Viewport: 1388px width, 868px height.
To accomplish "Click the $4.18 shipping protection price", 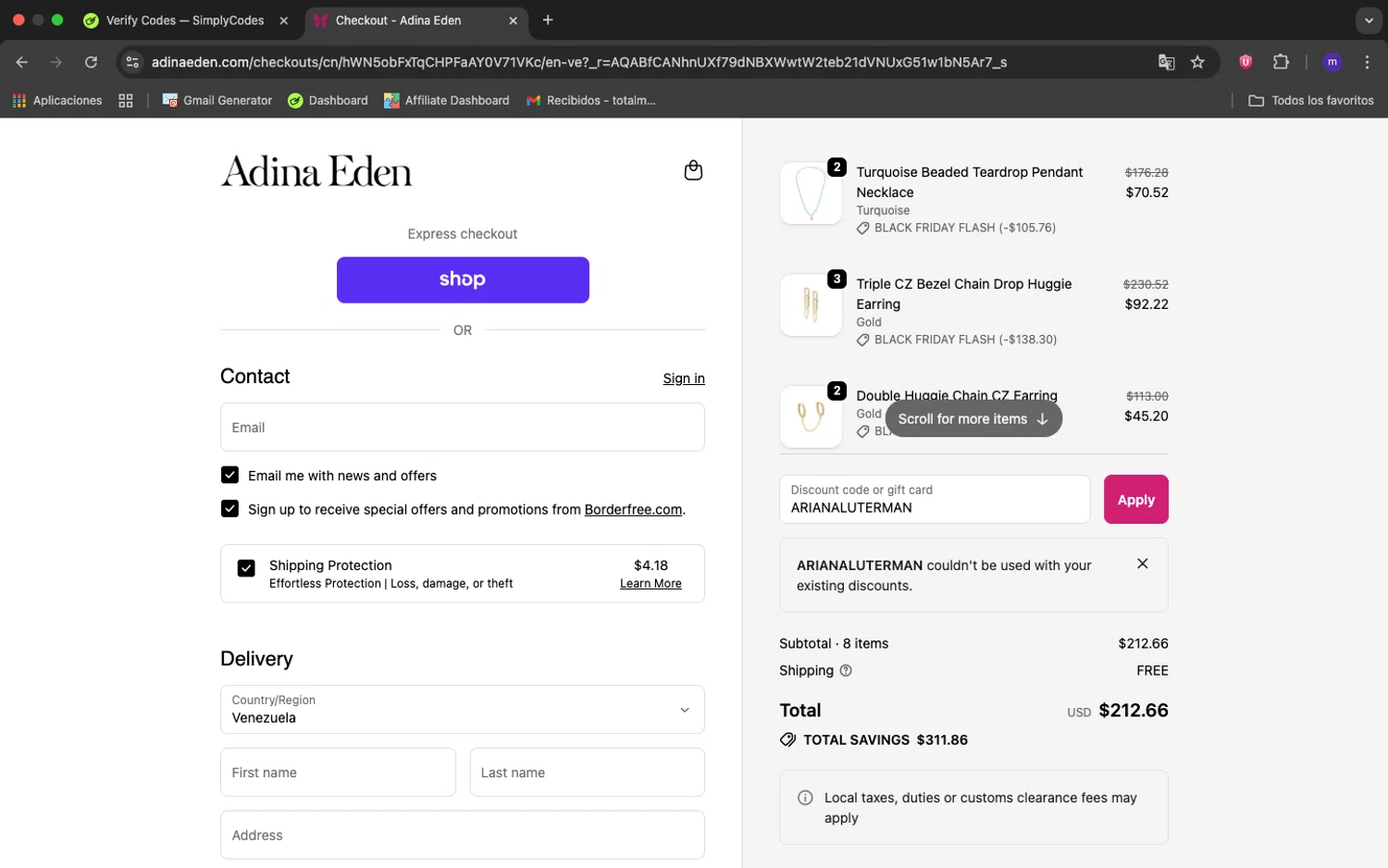I will click(x=651, y=565).
